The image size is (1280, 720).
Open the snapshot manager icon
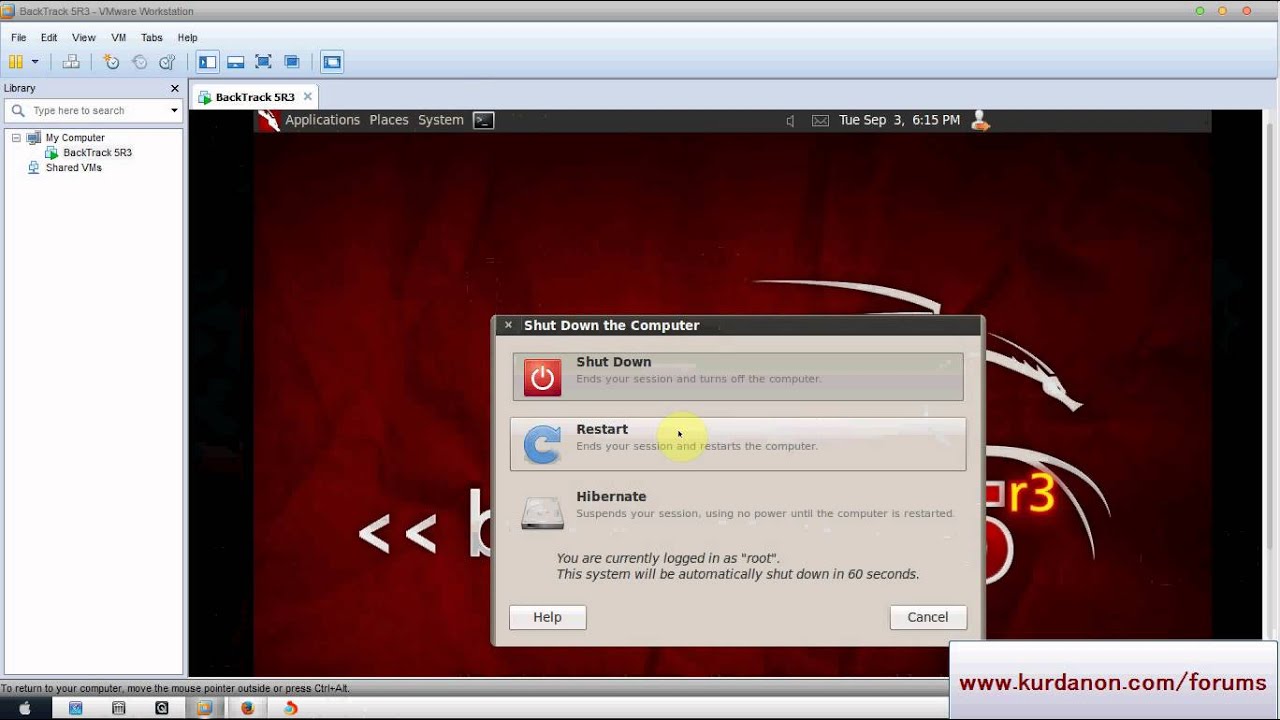click(x=167, y=62)
